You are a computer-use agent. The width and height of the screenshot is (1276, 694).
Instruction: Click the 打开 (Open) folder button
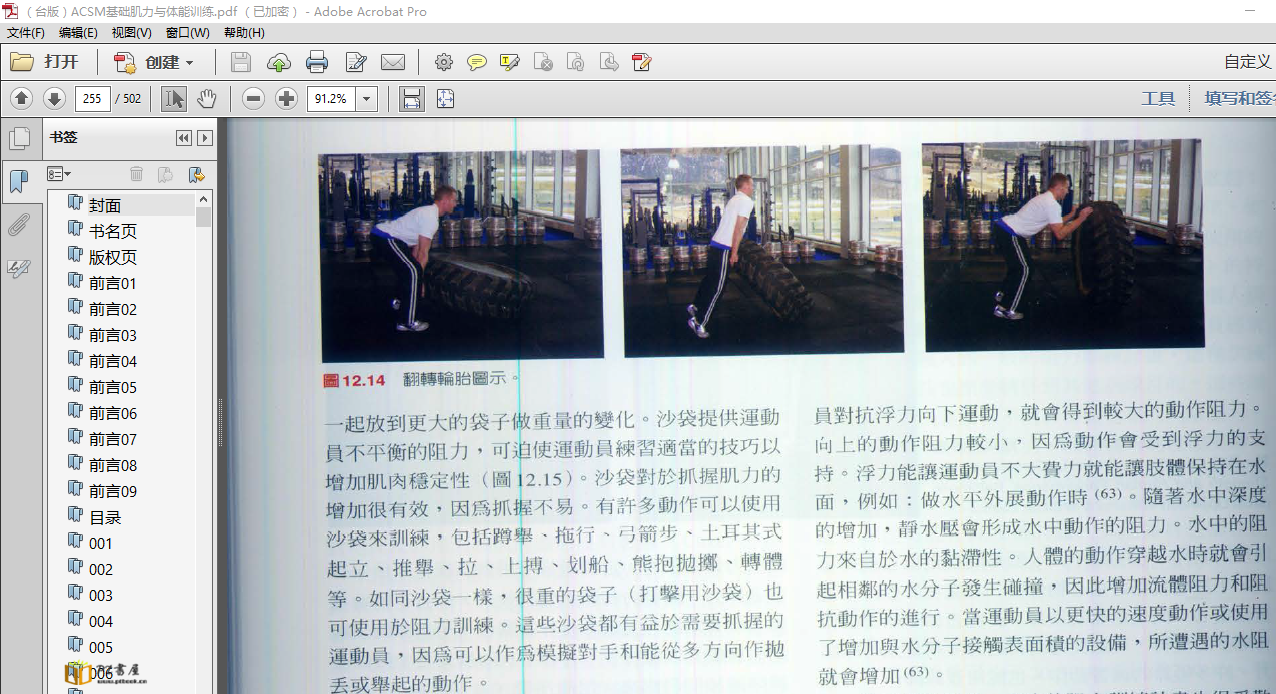44,62
